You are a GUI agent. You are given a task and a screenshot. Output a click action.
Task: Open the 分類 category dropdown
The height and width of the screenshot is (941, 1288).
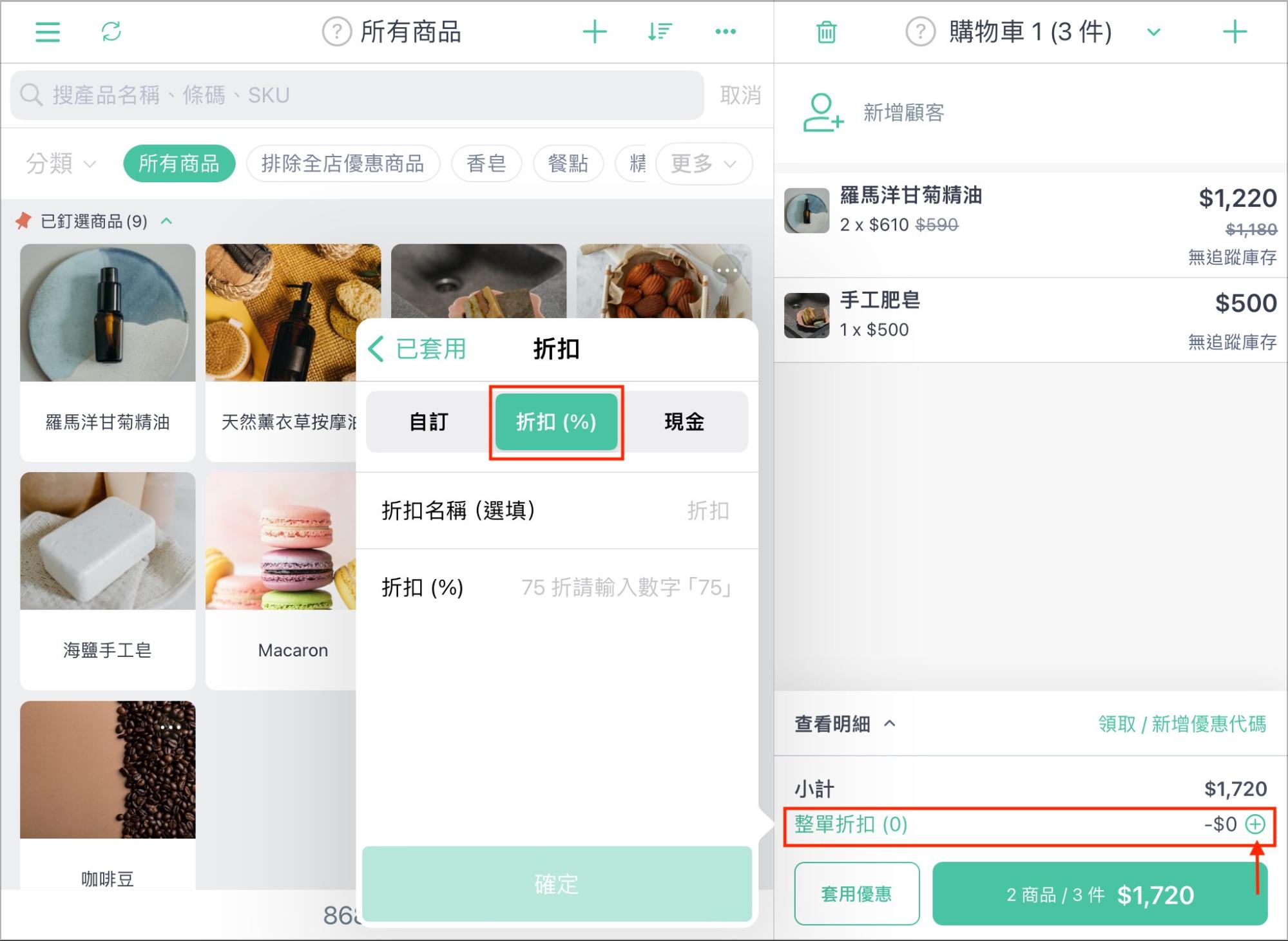coord(61,164)
